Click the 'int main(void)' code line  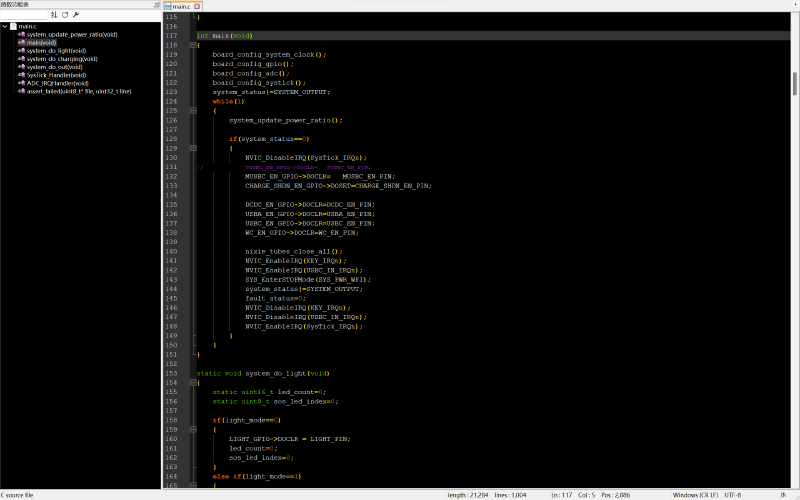pyautogui.click(x=224, y=36)
